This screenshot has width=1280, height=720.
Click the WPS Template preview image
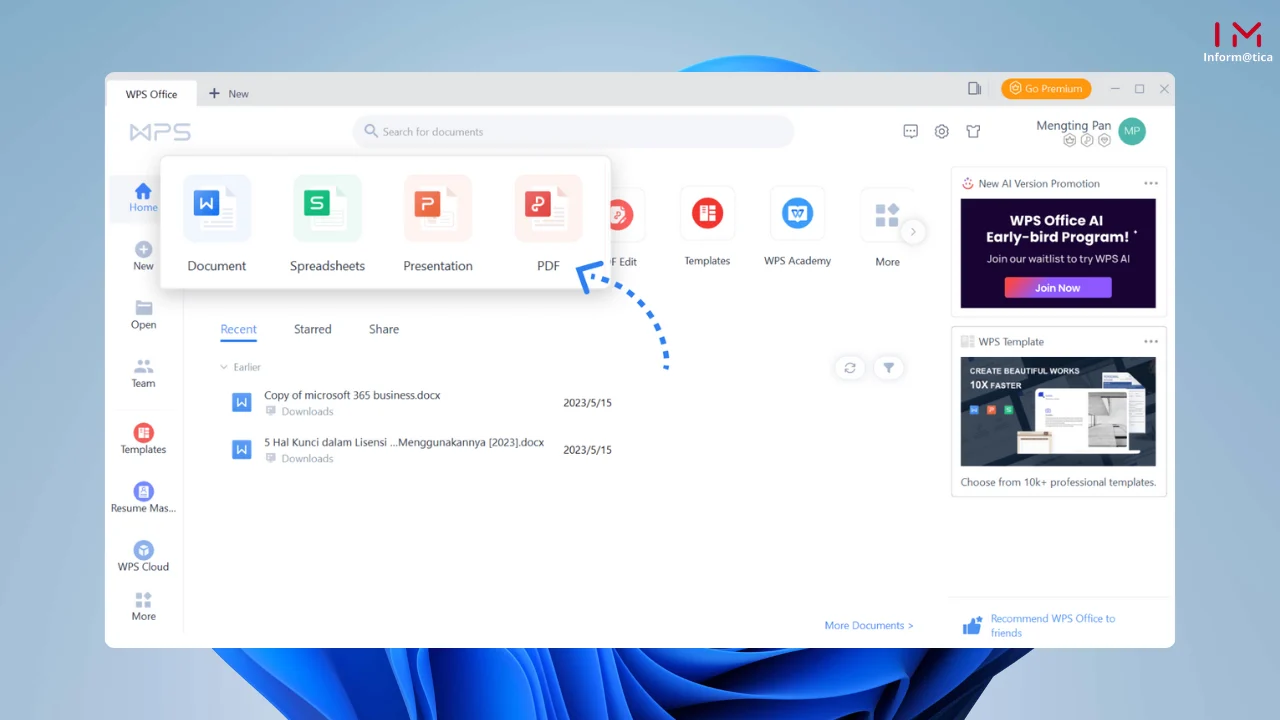[1058, 411]
